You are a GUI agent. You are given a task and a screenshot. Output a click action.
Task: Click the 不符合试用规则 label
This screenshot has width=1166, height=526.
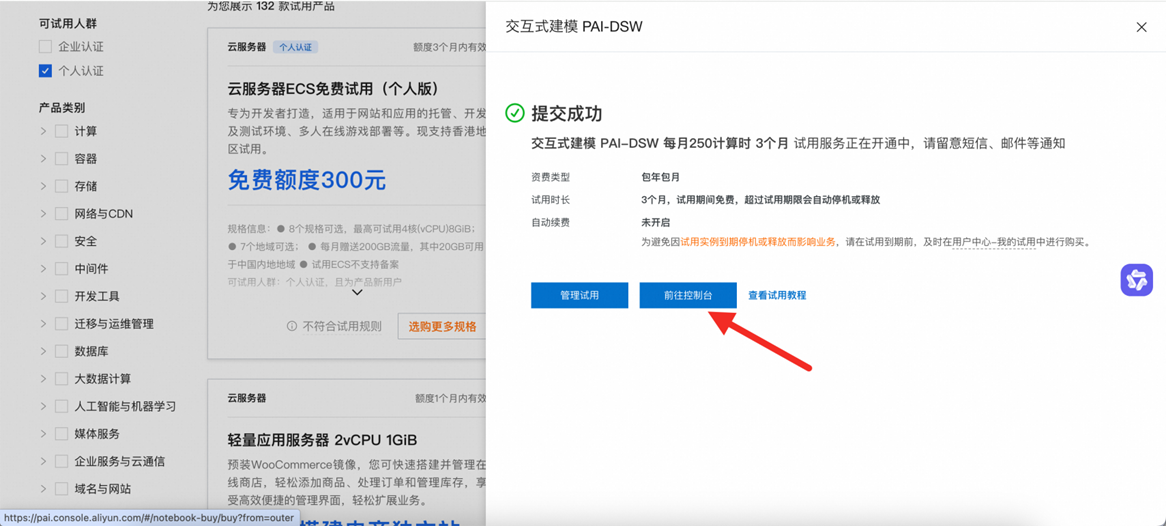coord(342,327)
